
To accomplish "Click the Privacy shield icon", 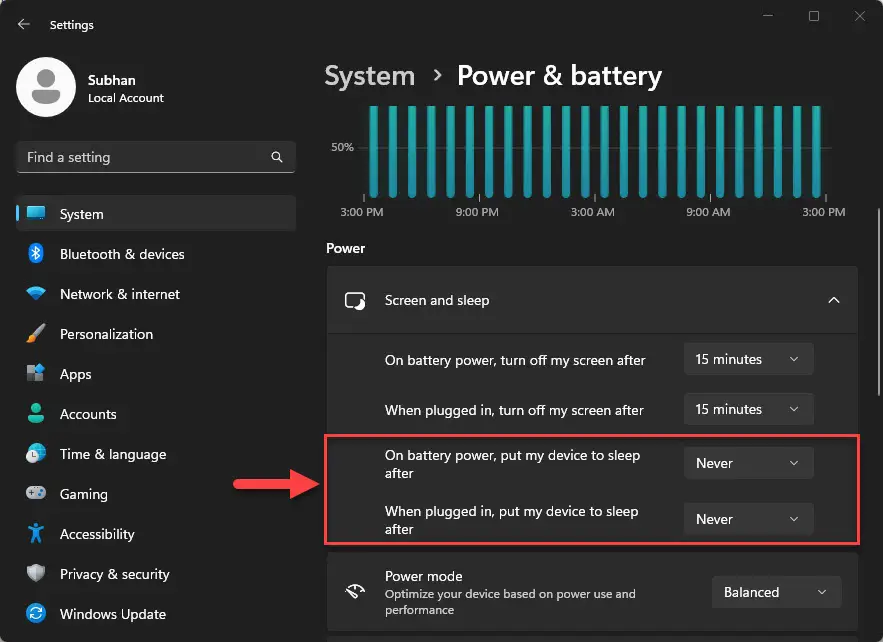I will (x=36, y=573).
